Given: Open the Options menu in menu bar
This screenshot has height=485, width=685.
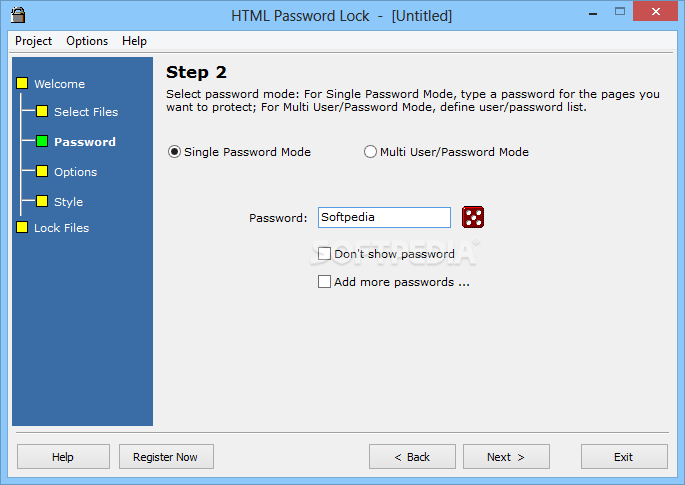Looking at the screenshot, I should 87,41.
